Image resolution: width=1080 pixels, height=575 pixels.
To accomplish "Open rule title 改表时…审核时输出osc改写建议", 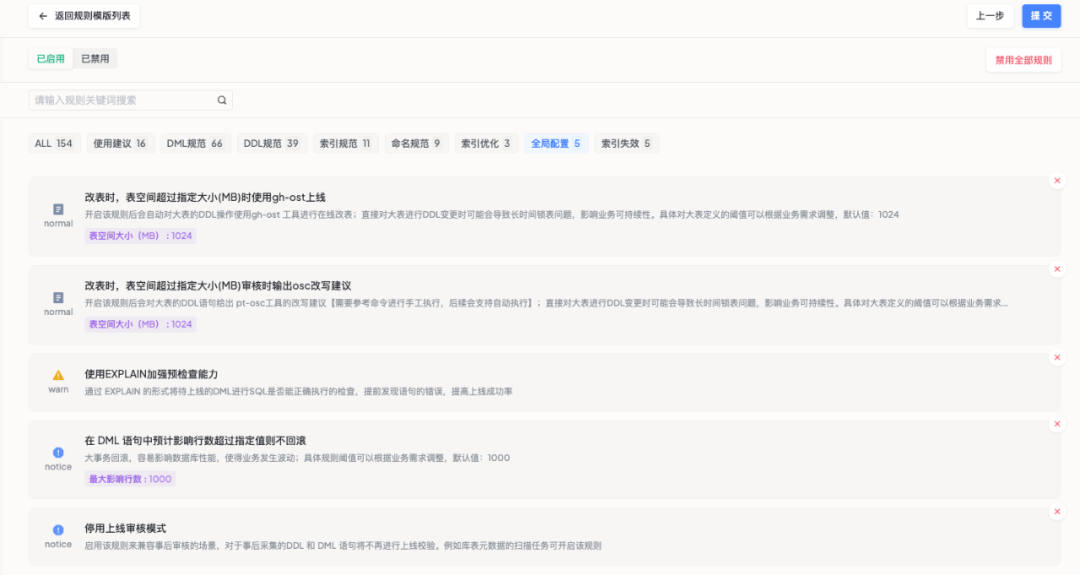I will pyautogui.click(x=218, y=286).
